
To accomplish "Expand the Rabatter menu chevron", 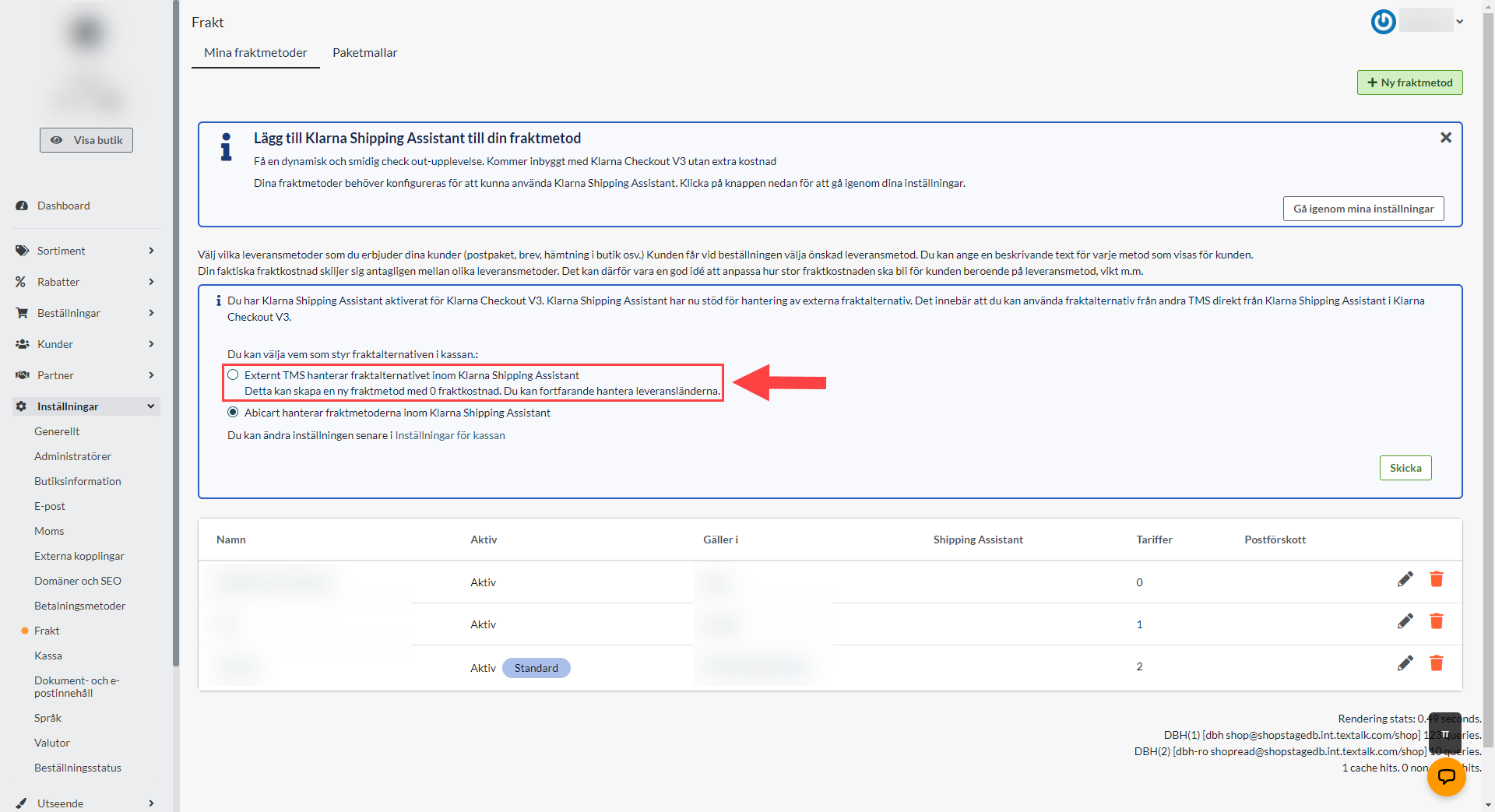I will point(151,282).
